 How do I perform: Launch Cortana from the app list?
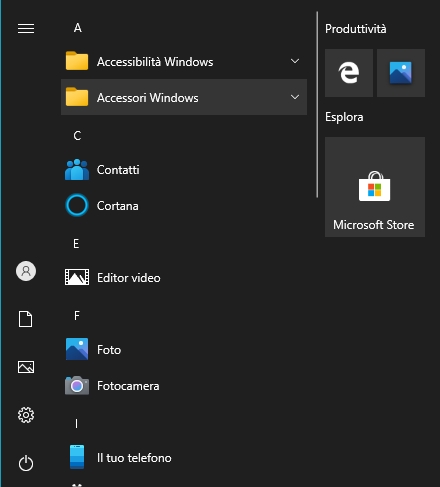pyautogui.click(x=184, y=206)
